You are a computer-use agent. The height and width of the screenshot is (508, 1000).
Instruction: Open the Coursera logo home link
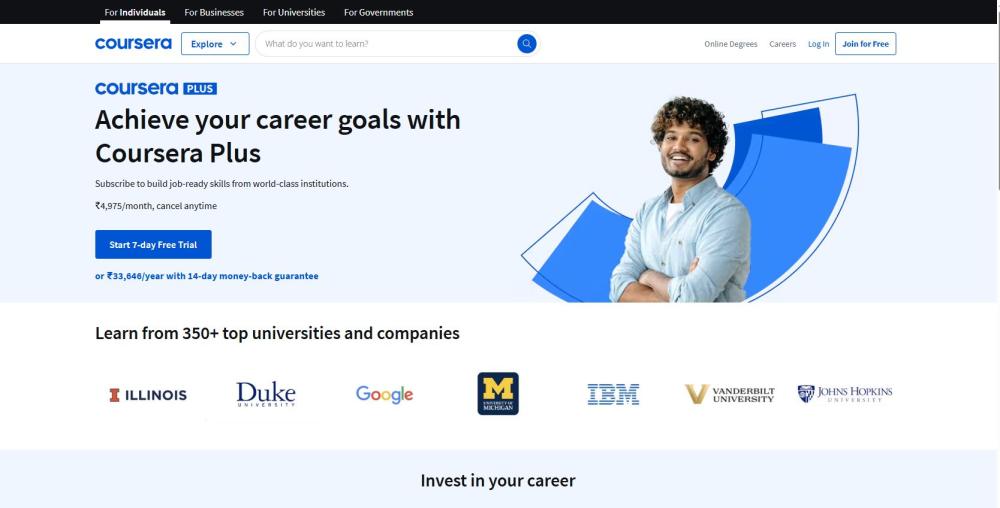133,43
